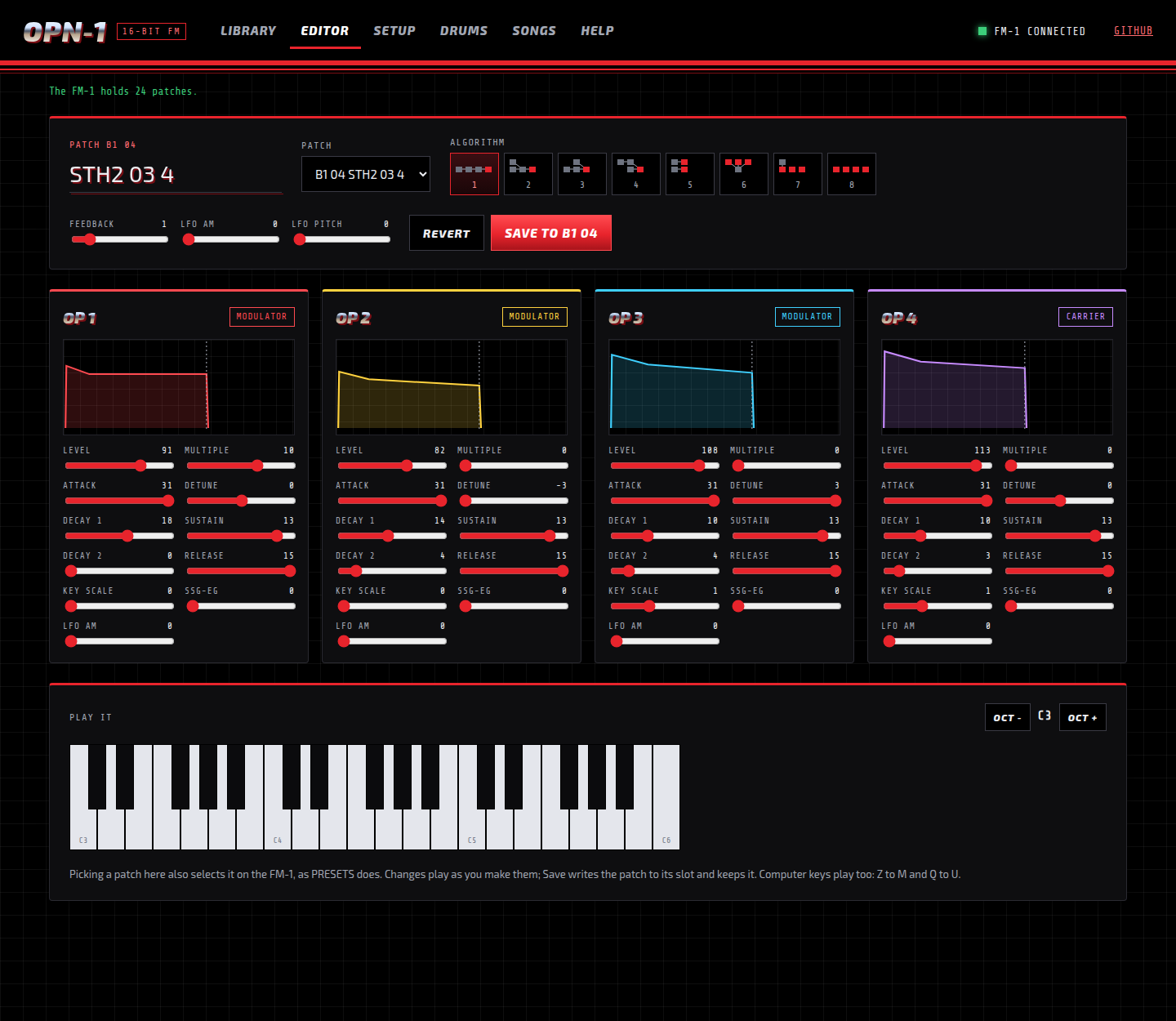Raise the keyboard octave with OCT +
Viewport: 1176px width, 1021px height.
[1083, 717]
